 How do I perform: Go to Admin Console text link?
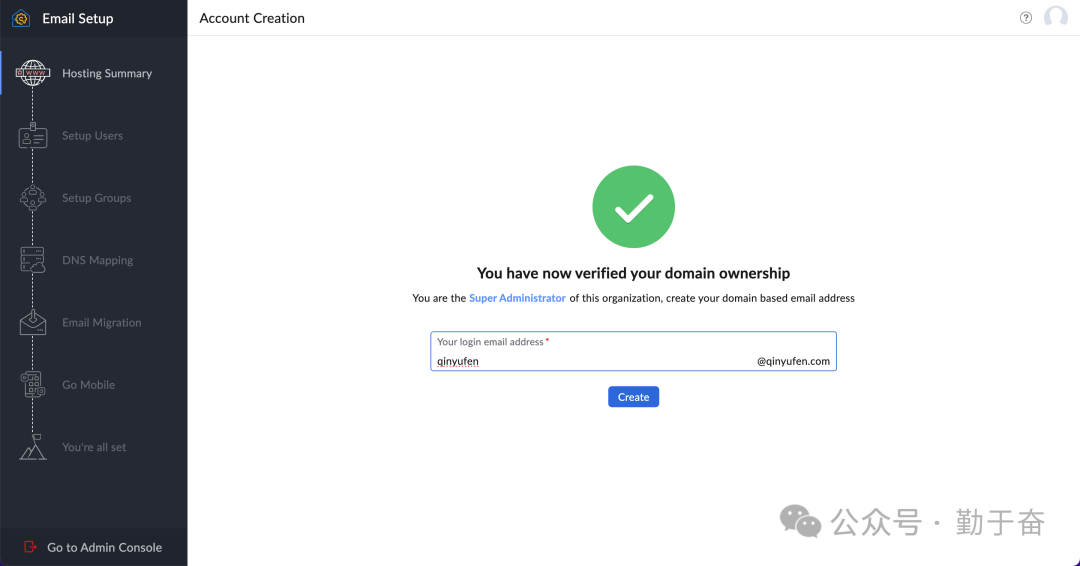pyautogui.click(x=104, y=547)
